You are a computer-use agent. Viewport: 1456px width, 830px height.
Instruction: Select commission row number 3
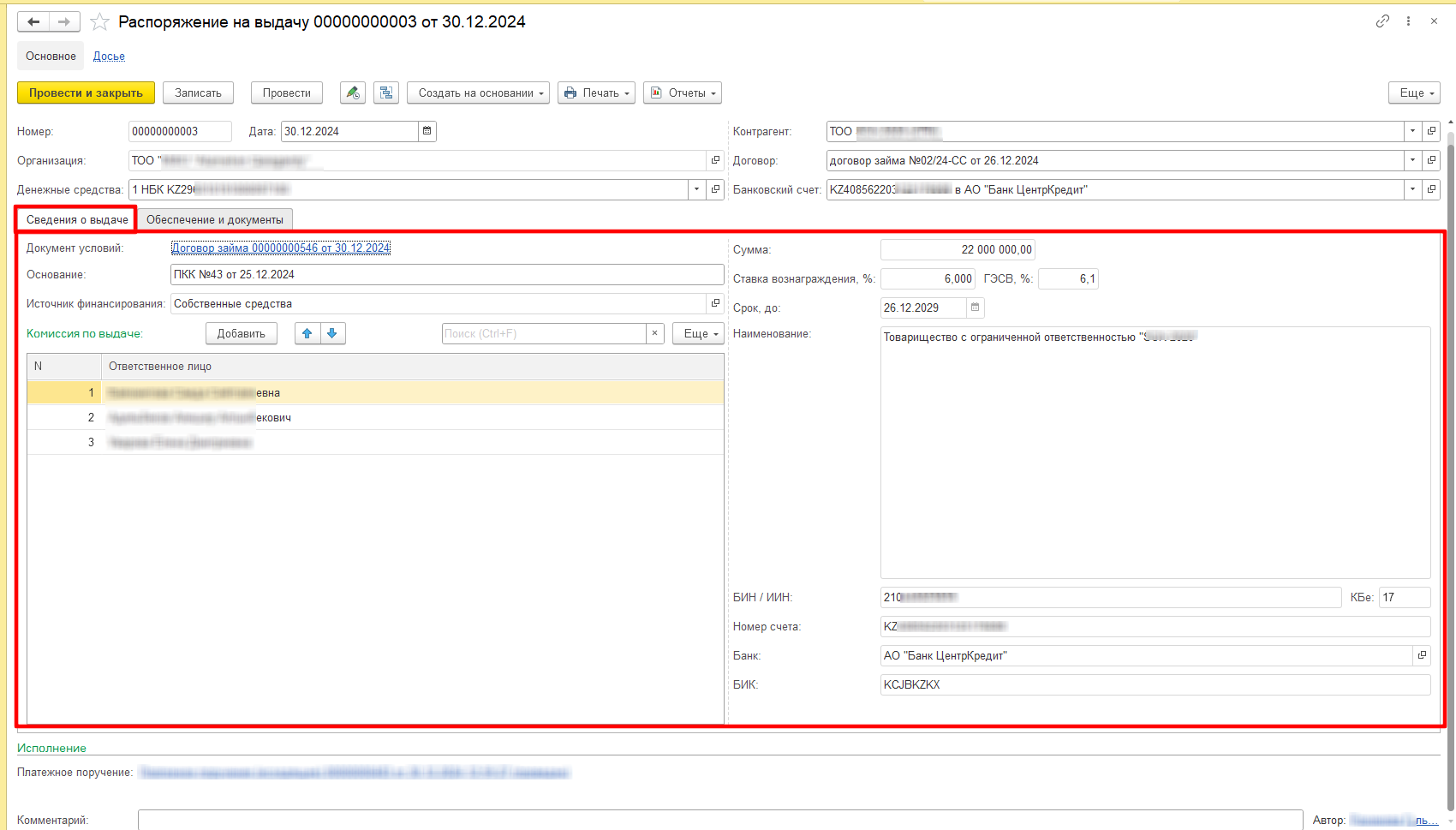pyautogui.click(x=375, y=442)
